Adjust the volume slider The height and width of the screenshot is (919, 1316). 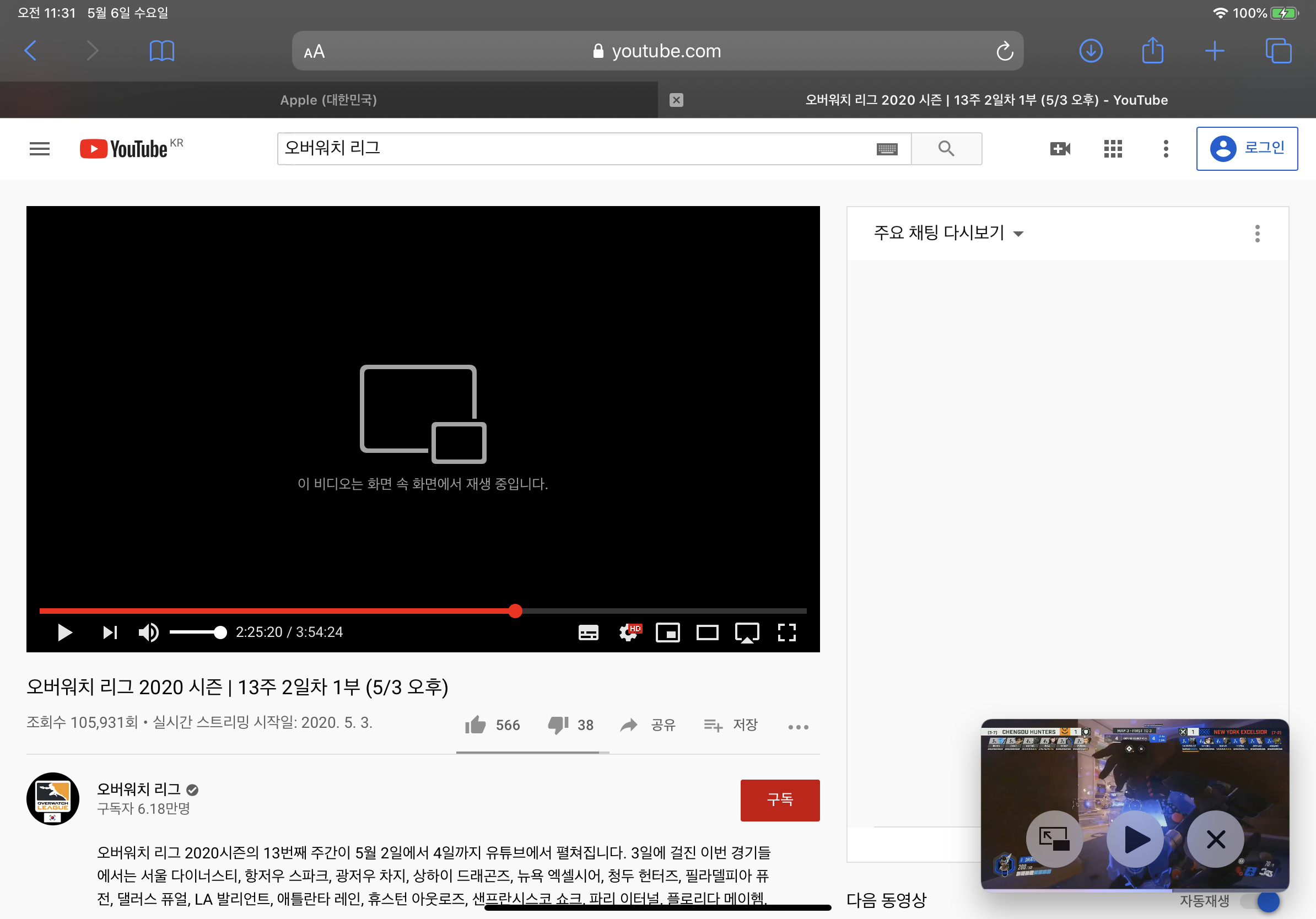pyautogui.click(x=198, y=633)
